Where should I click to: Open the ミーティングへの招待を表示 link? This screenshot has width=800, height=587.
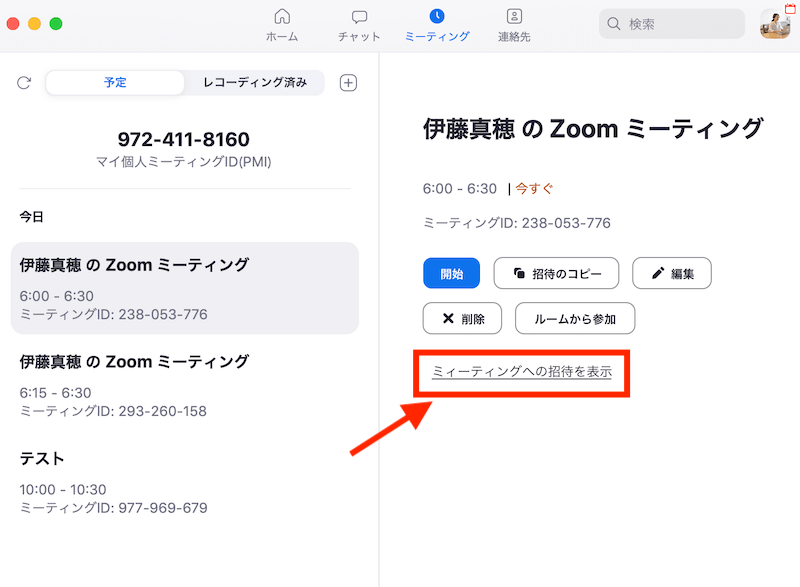click(x=522, y=372)
